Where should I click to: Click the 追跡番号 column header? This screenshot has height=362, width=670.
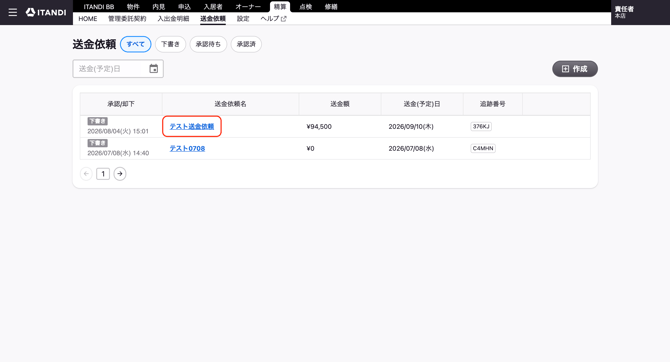pyautogui.click(x=493, y=104)
